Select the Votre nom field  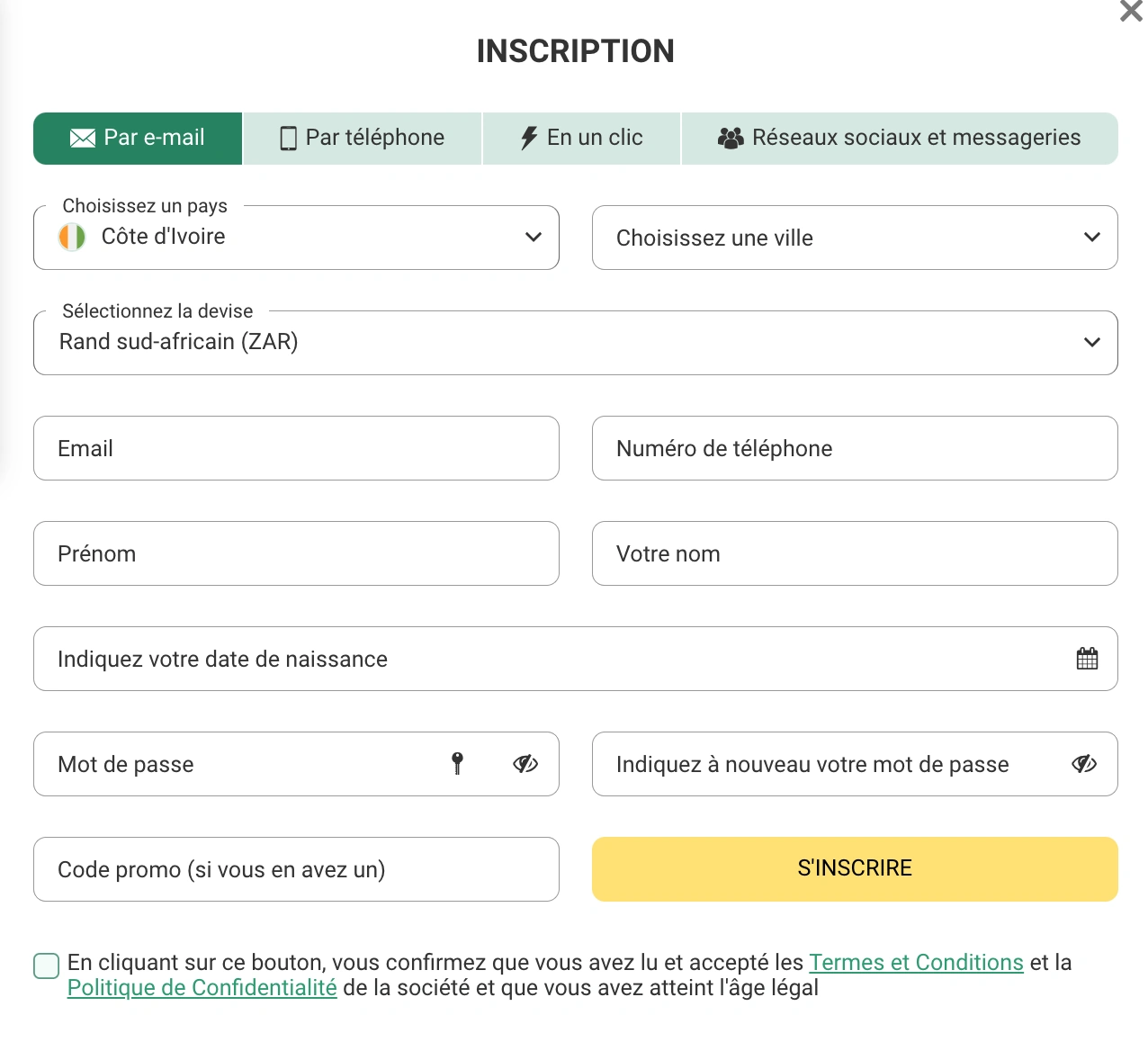click(x=855, y=553)
